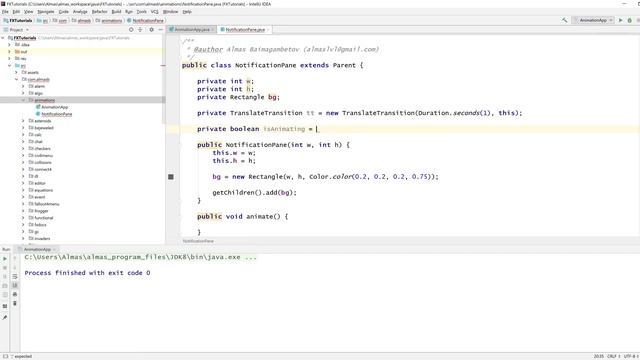Click the gutter color preview for Color.color
The image size is (640, 360).
point(171,177)
